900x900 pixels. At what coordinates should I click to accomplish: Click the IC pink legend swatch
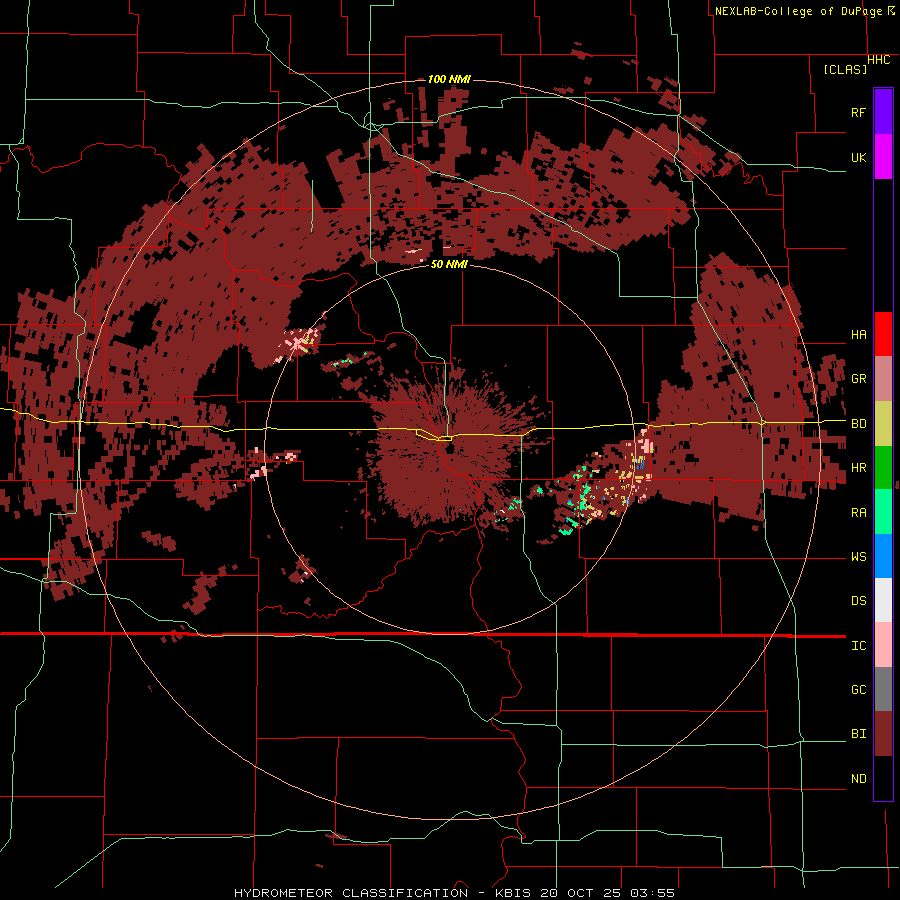(x=883, y=645)
